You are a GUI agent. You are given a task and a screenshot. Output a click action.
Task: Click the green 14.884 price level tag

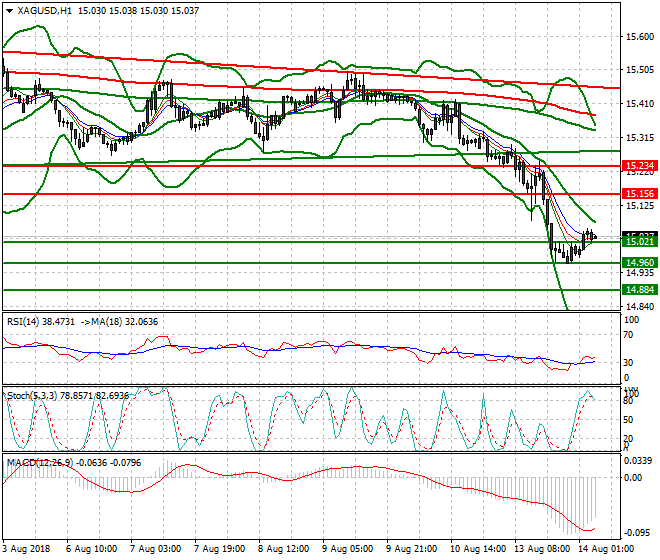point(638,289)
